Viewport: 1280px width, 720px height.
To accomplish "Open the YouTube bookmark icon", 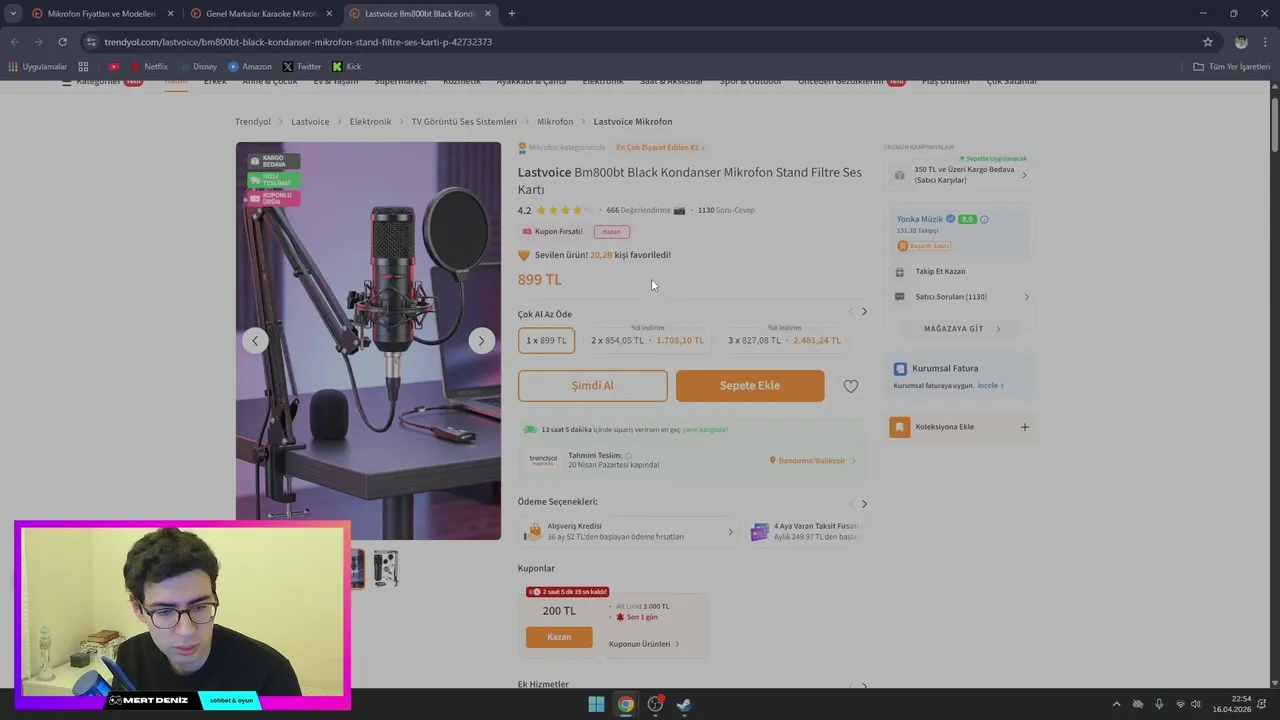I will 113,66.
